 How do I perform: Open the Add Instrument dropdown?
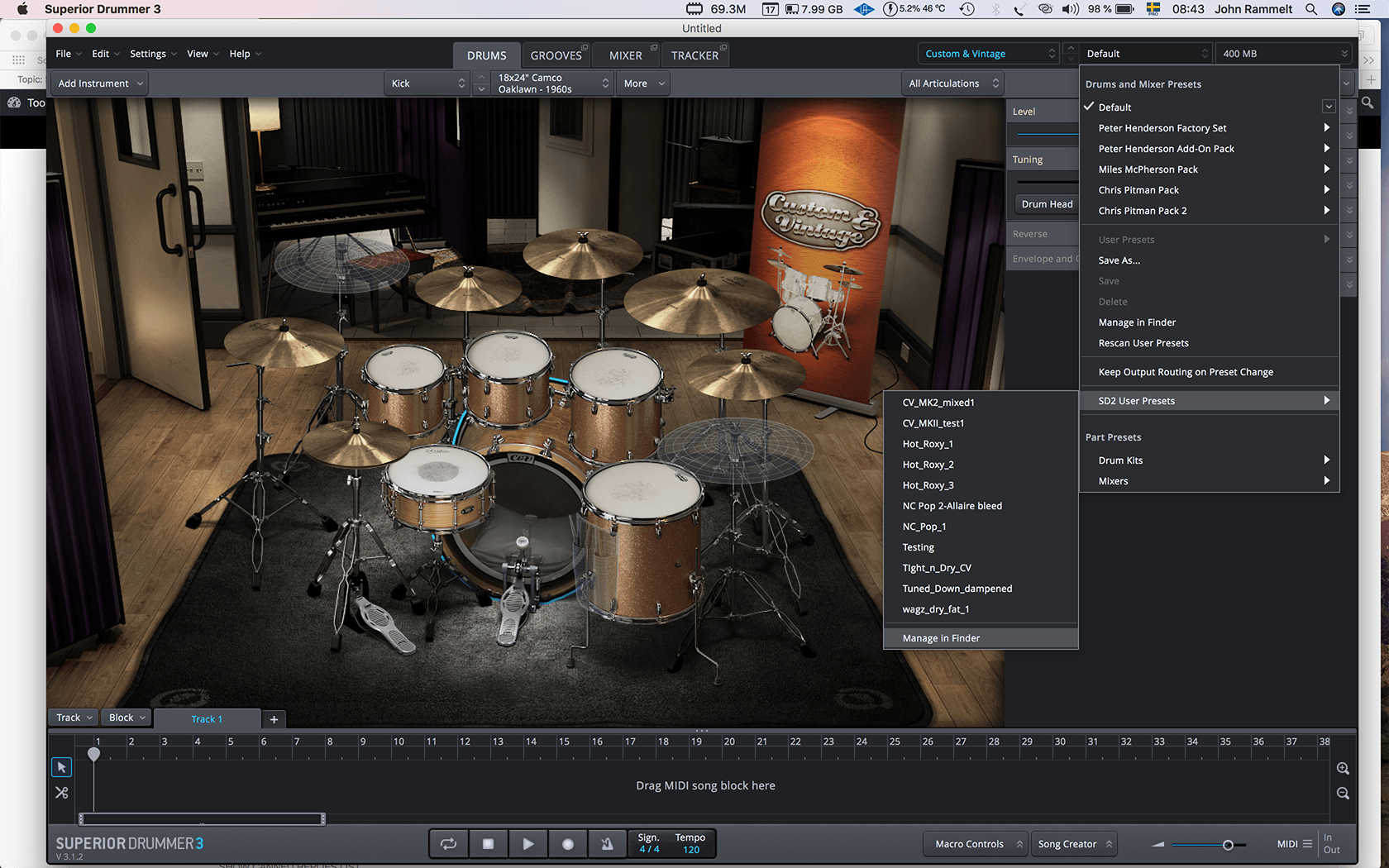click(x=100, y=83)
